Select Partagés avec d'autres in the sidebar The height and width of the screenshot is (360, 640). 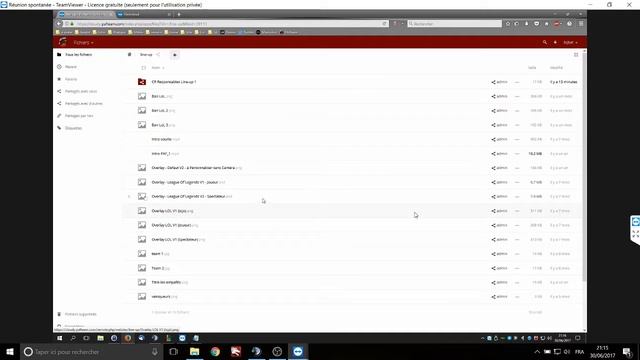(x=84, y=103)
